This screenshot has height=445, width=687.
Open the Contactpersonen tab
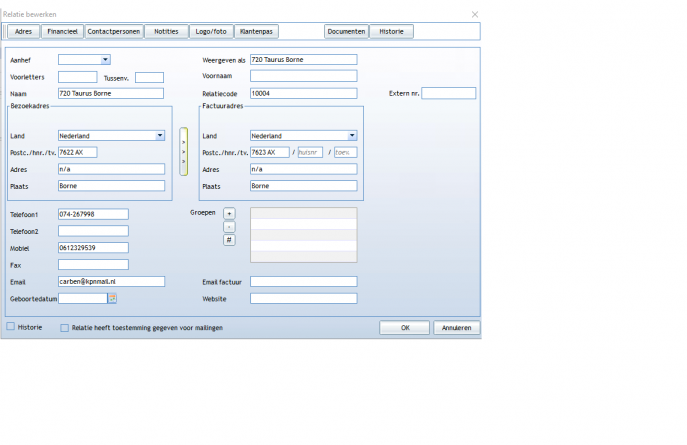[x=114, y=32]
